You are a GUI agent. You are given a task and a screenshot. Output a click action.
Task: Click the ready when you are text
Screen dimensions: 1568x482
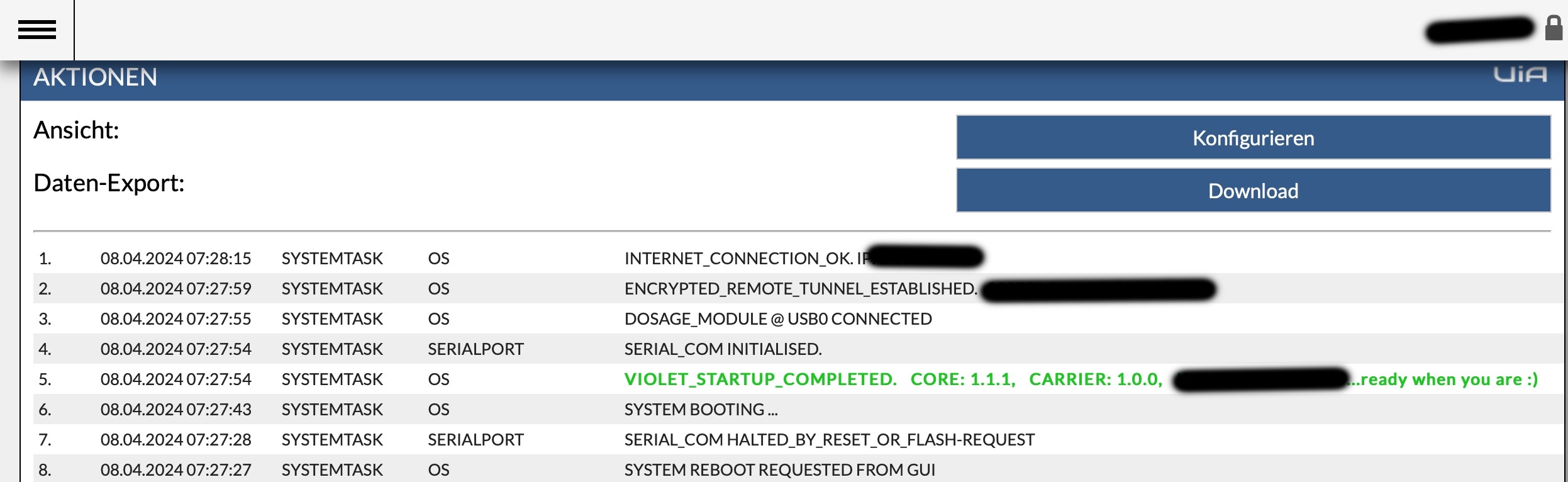[1444, 379]
